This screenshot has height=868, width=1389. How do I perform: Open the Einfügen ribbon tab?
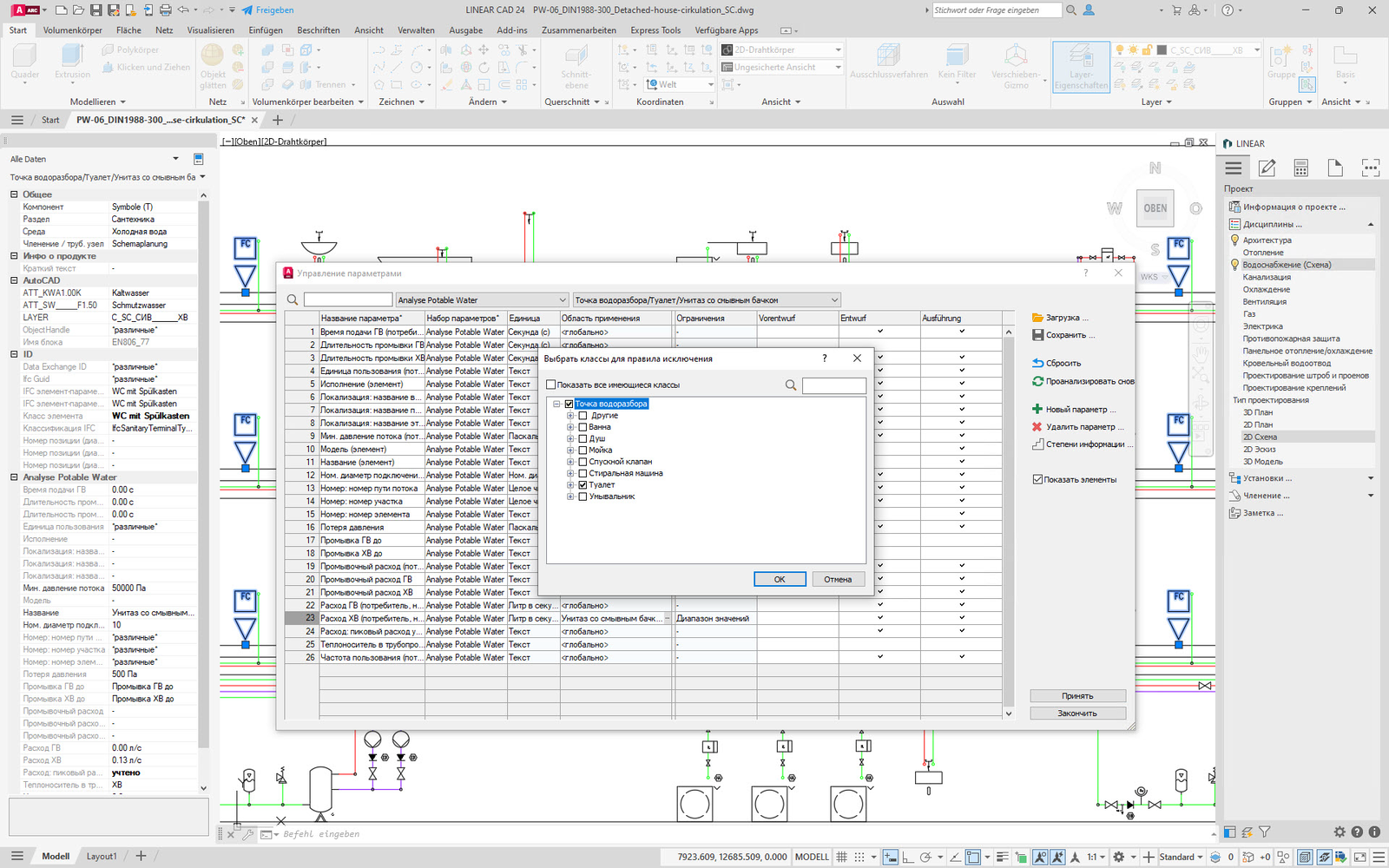(266, 30)
